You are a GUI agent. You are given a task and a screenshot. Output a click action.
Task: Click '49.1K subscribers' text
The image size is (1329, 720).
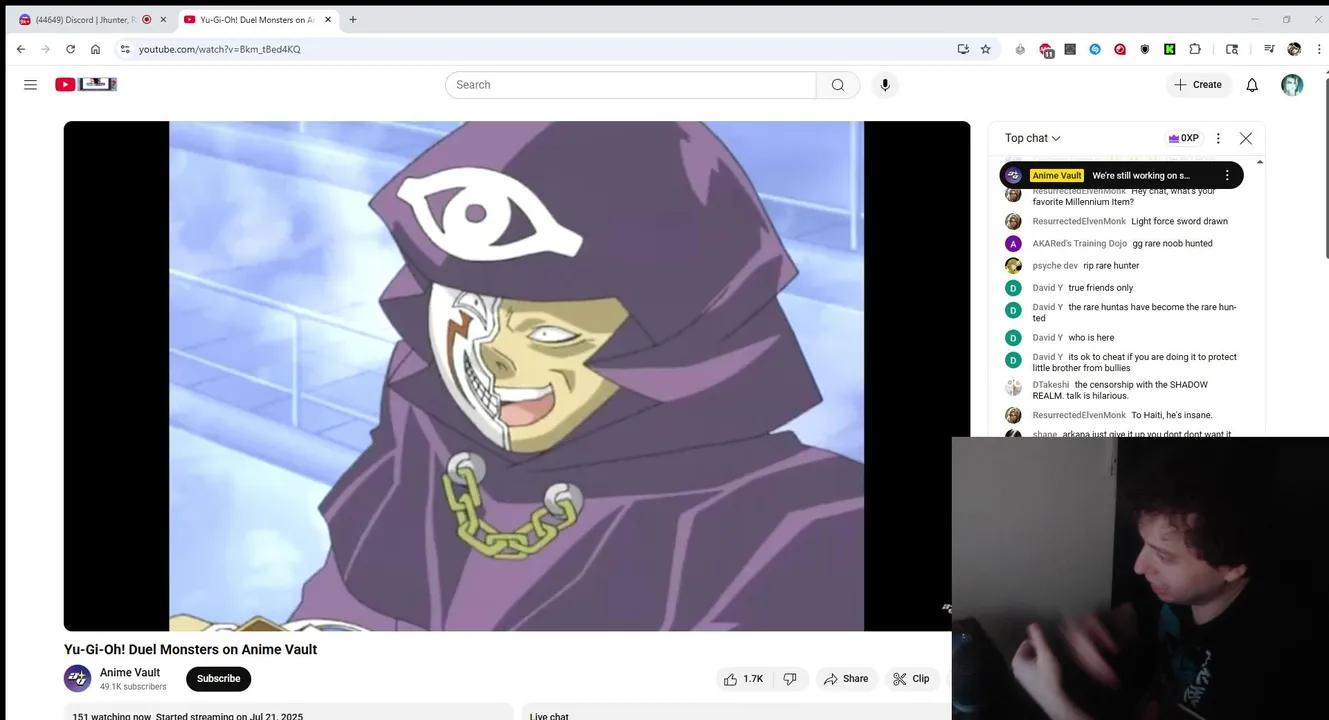(x=133, y=687)
